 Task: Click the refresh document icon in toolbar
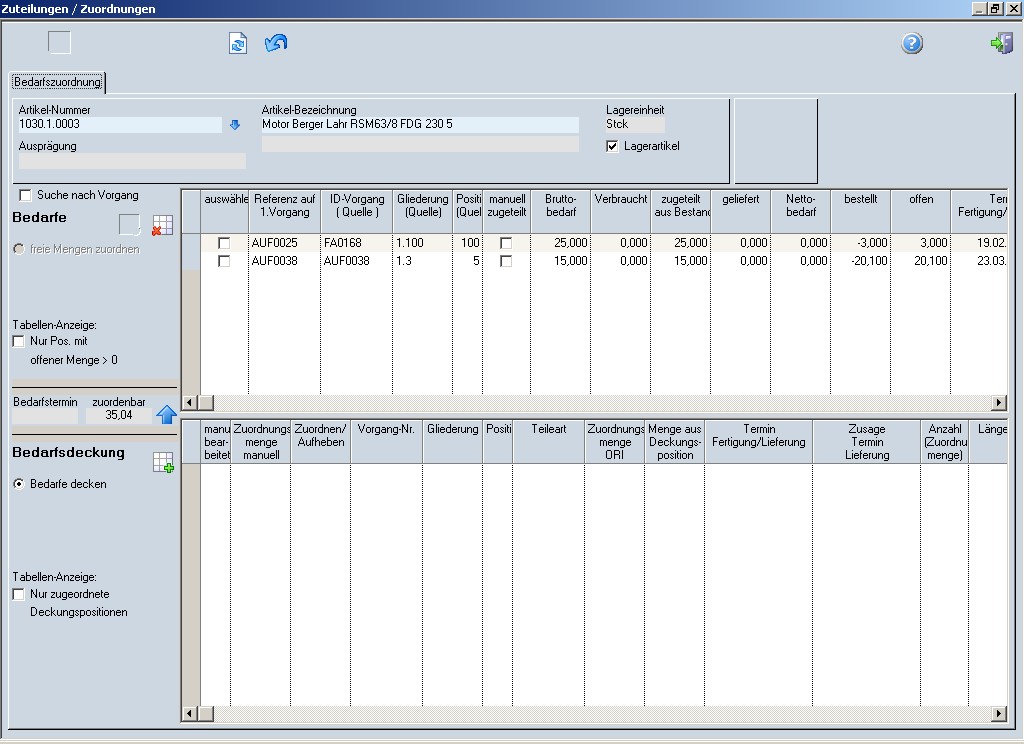238,43
